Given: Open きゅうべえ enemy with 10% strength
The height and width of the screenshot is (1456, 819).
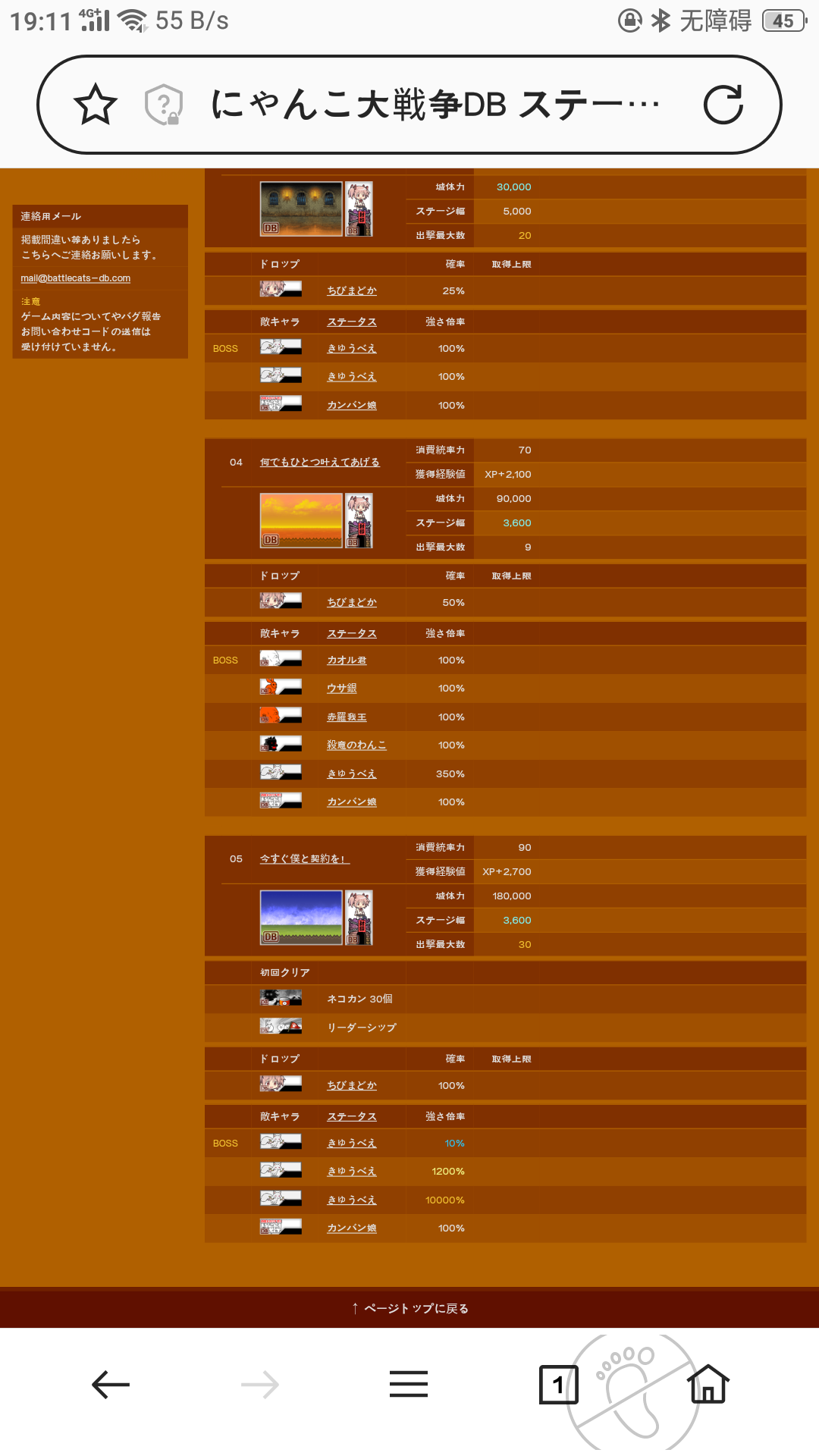Looking at the screenshot, I should tap(351, 1144).
